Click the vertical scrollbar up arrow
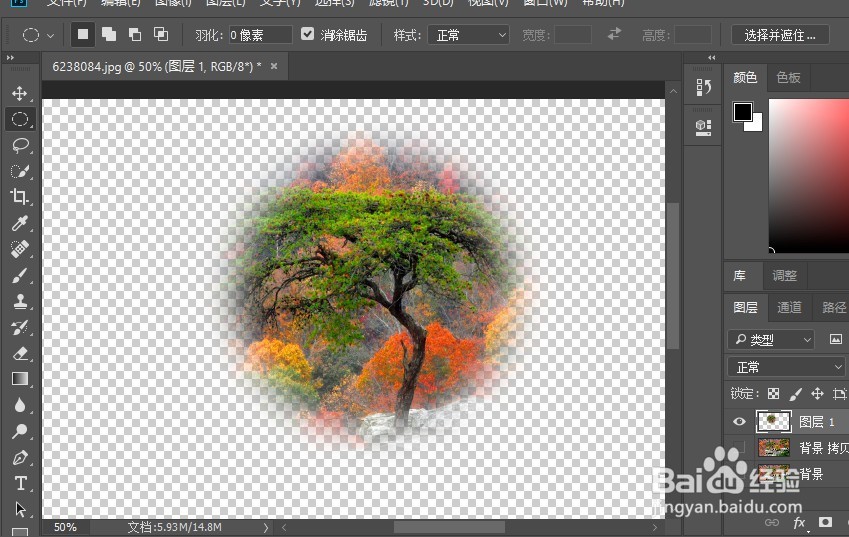Viewport: 849px width, 537px height. [x=673, y=91]
